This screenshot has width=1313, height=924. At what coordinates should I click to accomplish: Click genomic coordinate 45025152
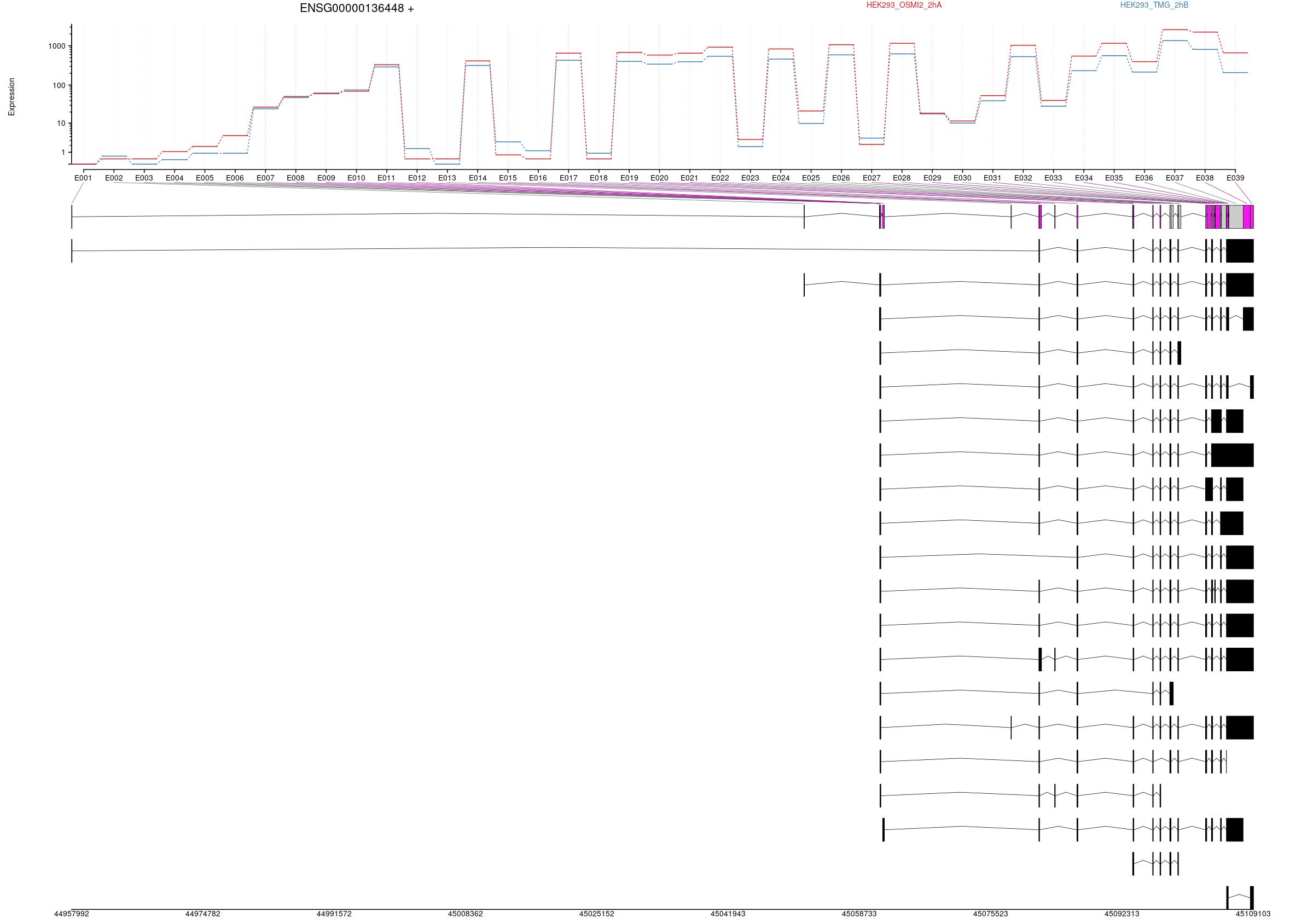tap(596, 914)
